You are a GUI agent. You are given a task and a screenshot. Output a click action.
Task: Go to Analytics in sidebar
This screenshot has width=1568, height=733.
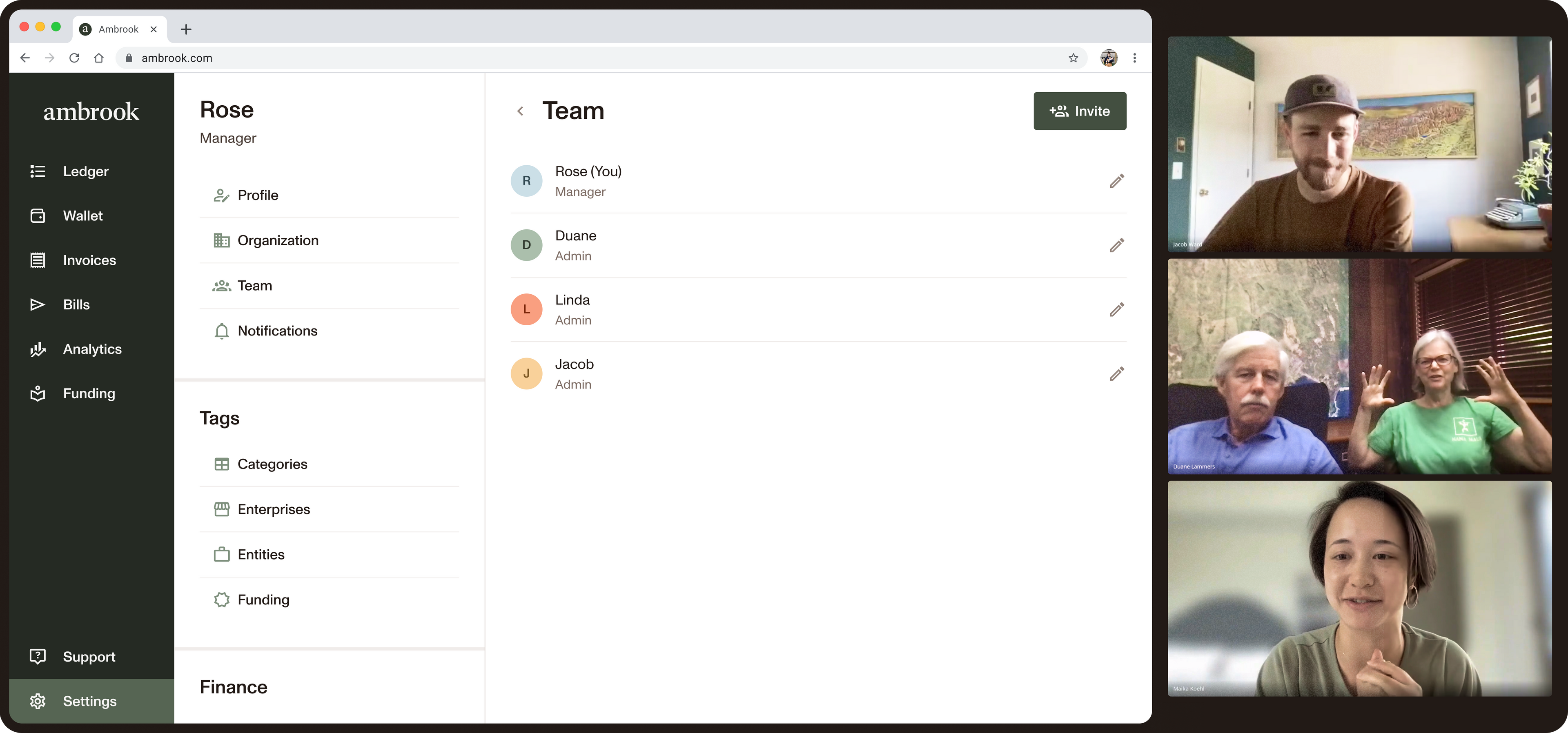click(92, 349)
